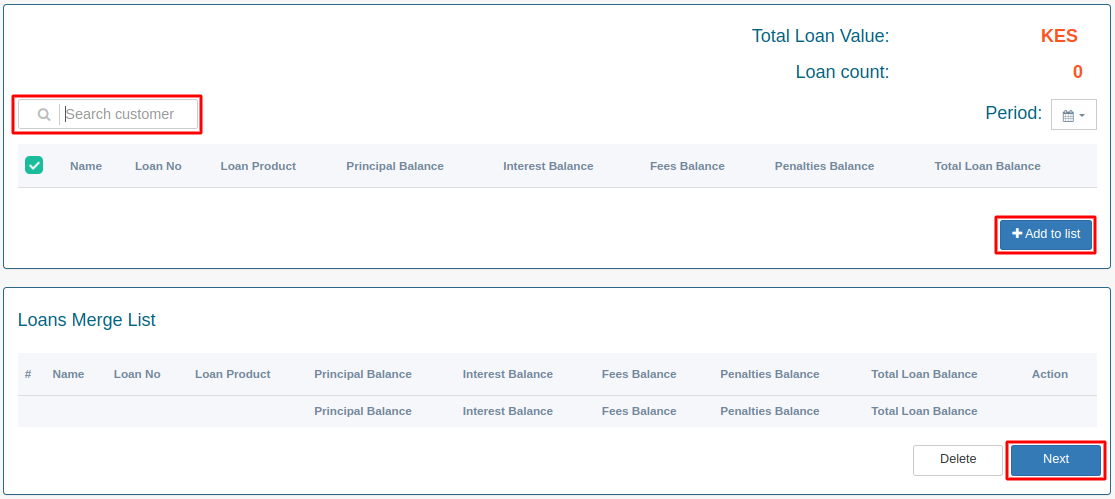Click the # column header in Merge List

[28, 374]
